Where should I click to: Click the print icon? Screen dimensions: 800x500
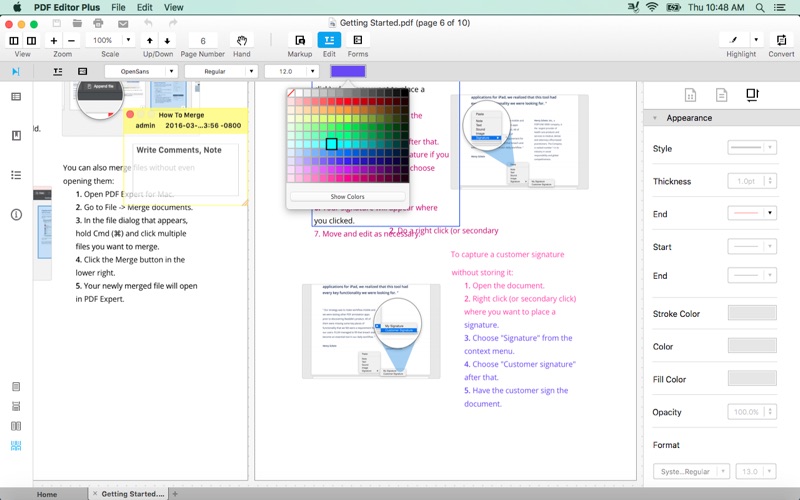(x=98, y=23)
